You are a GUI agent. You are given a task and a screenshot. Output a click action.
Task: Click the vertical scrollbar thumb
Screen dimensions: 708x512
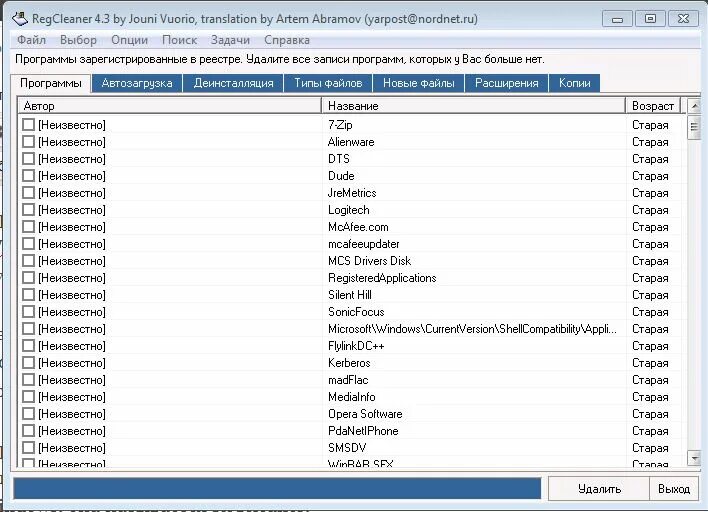[694, 127]
